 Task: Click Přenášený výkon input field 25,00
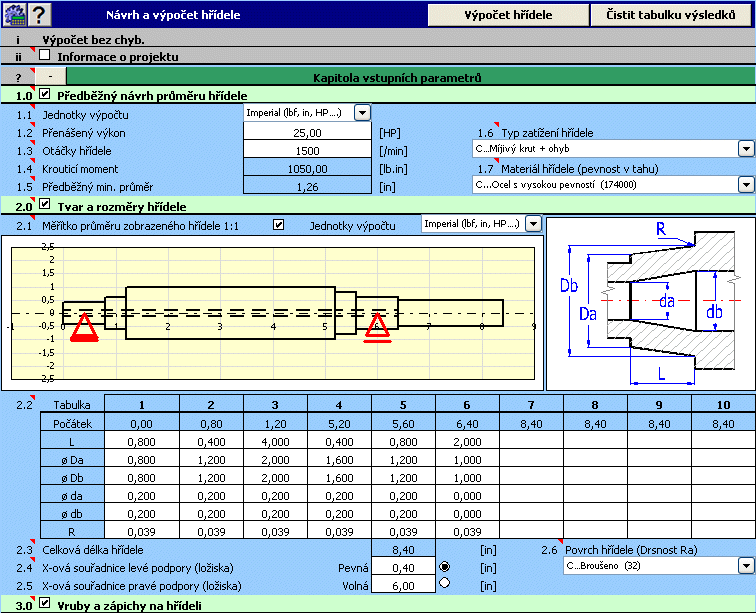[x=308, y=132]
